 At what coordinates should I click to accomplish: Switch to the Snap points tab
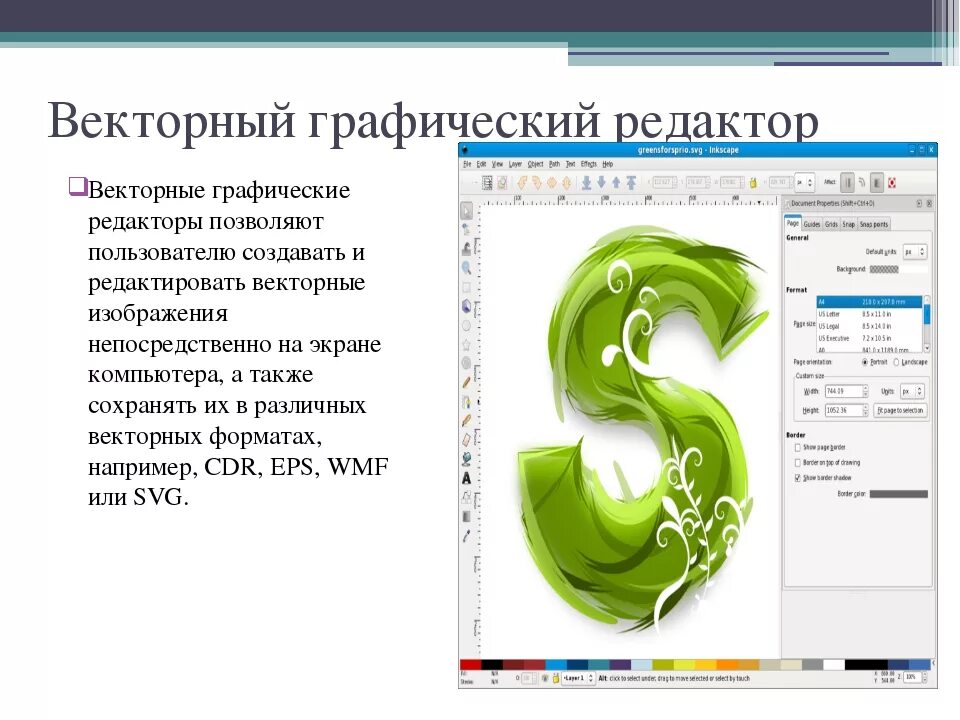coord(874,224)
